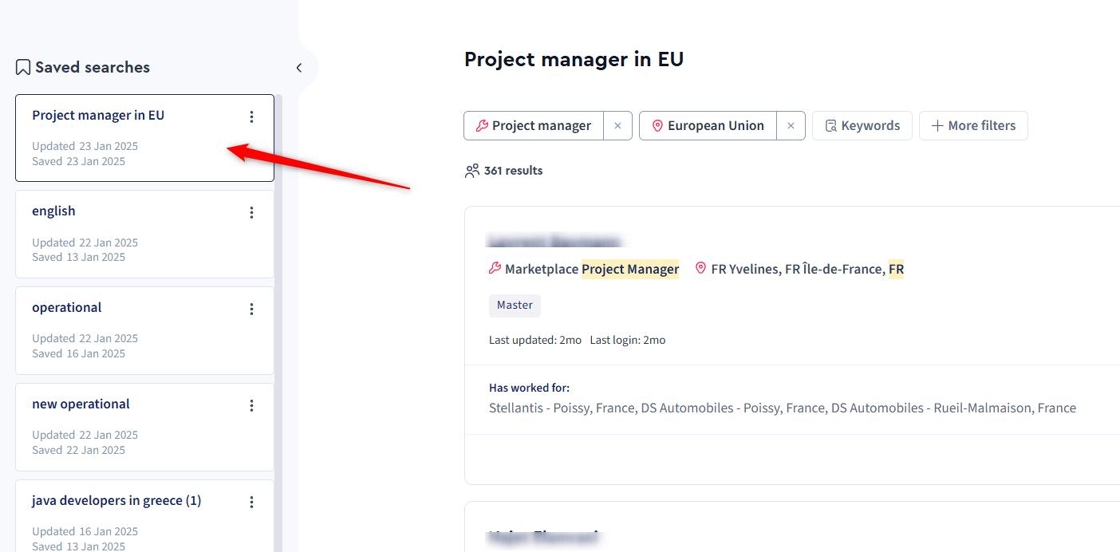Screen dimensions: 1120x552
Task: Click the saved searches list scrollbar
Action: click(279, 300)
